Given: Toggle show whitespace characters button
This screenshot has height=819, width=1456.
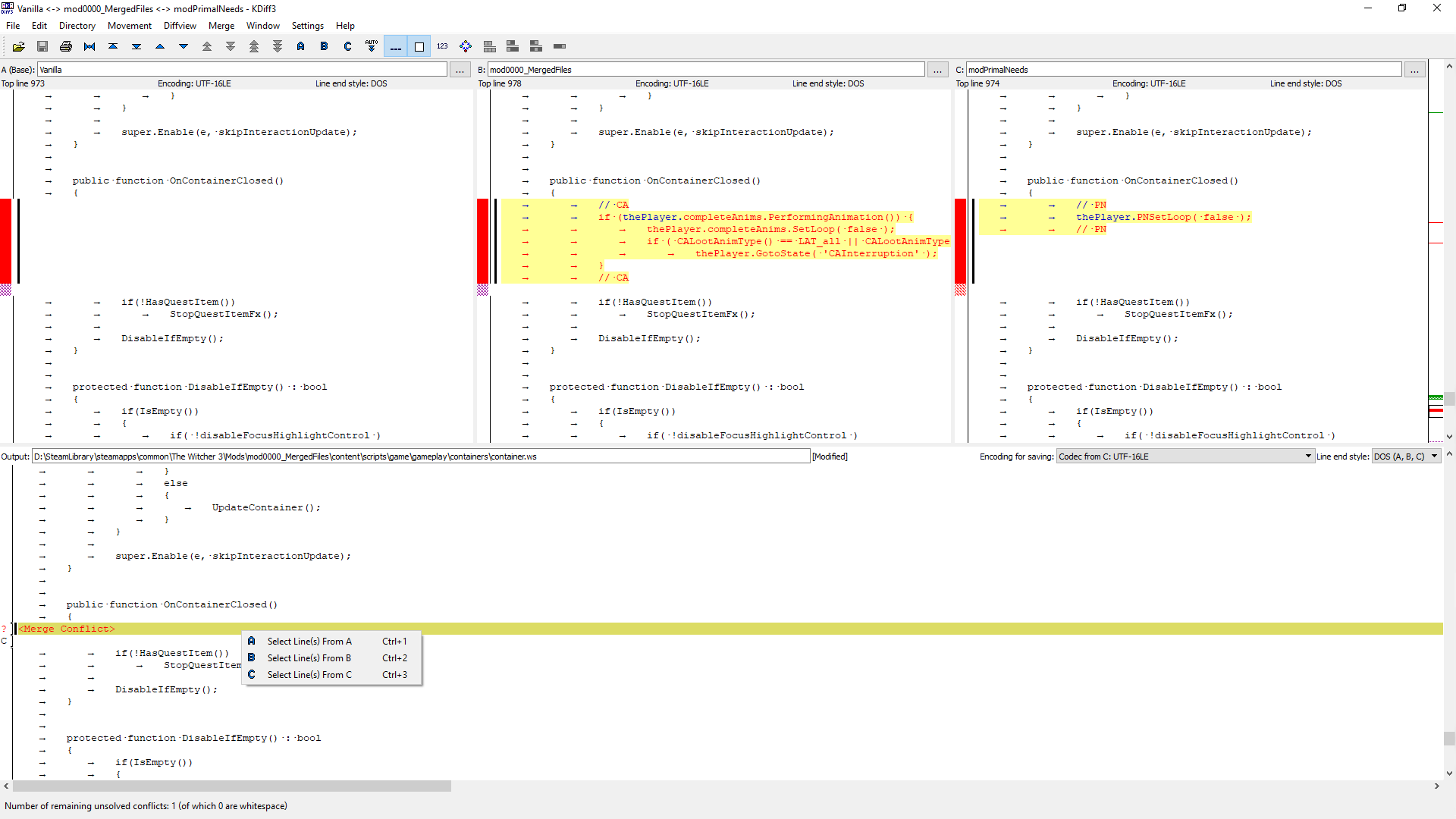Looking at the screenshot, I should 396,47.
